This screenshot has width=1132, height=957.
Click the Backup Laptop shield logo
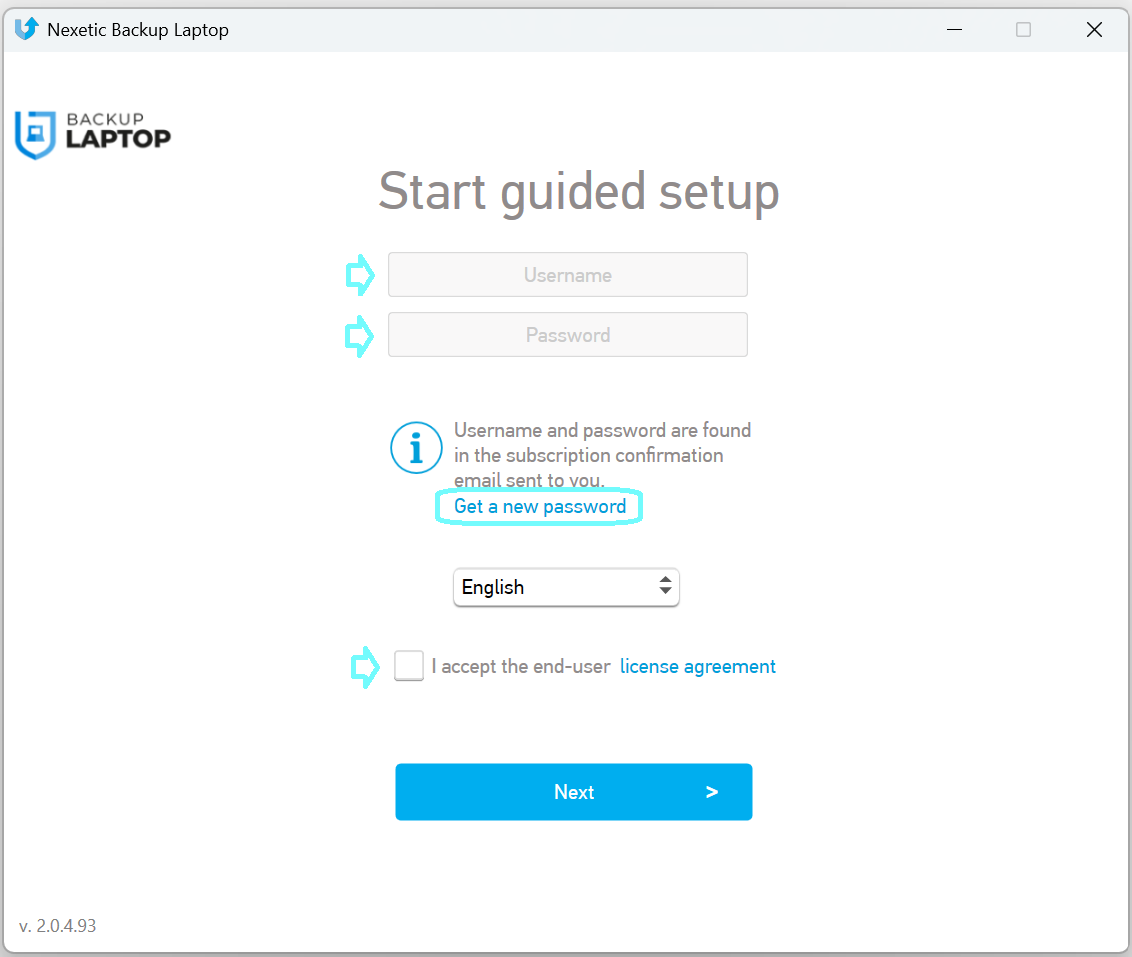pos(35,135)
